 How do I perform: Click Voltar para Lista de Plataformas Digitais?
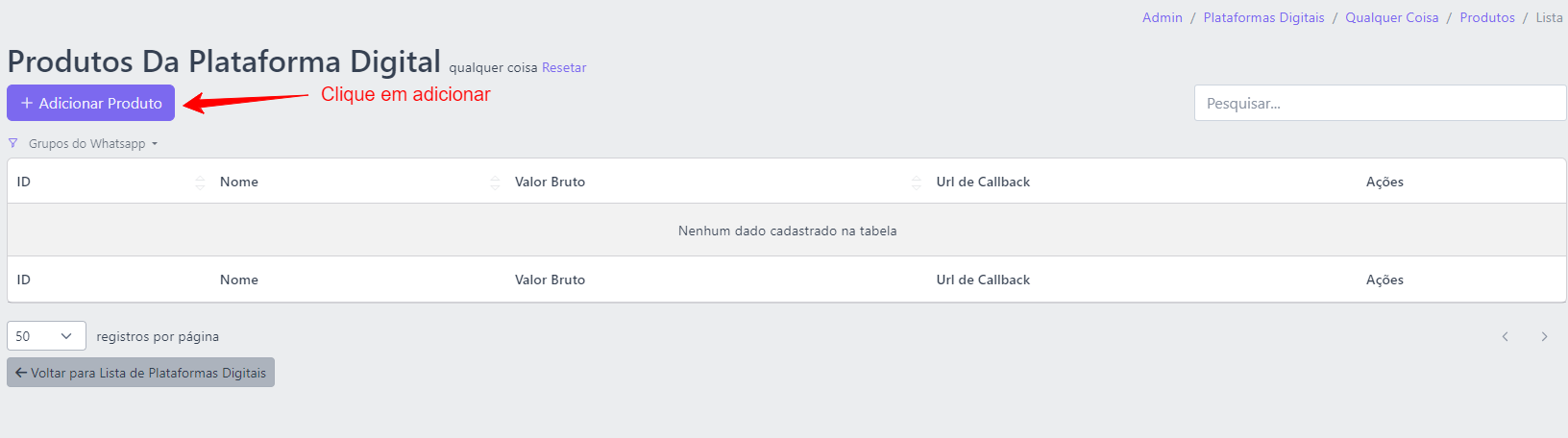(x=140, y=373)
